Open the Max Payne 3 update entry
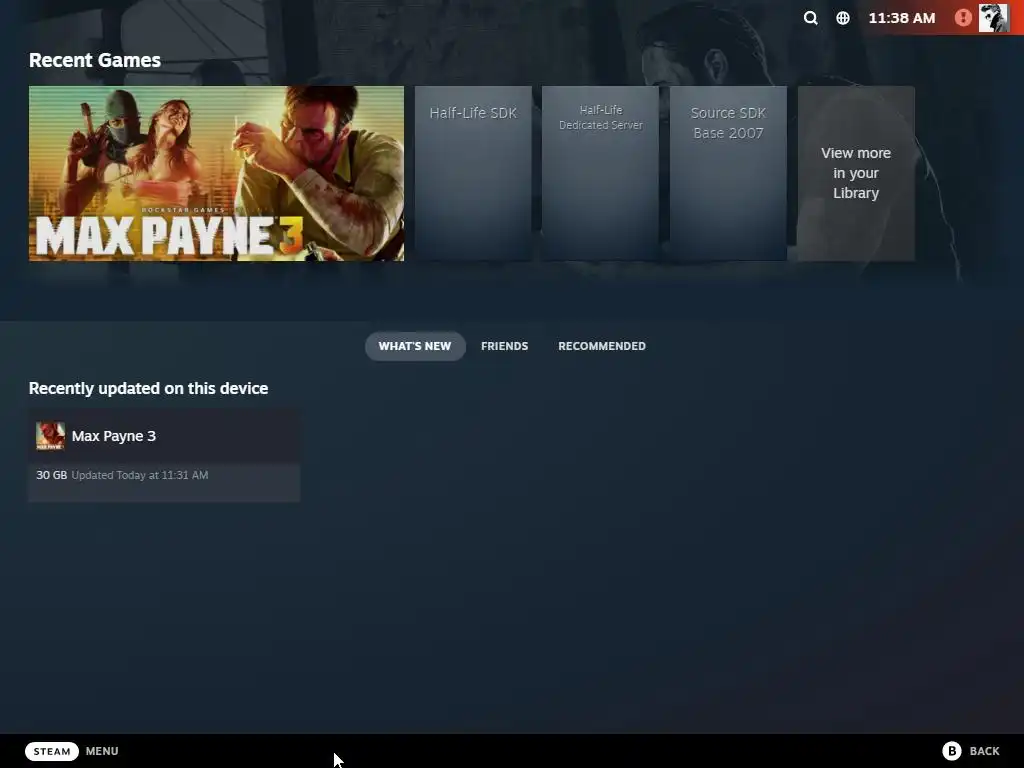This screenshot has width=1024, height=768. (x=164, y=456)
